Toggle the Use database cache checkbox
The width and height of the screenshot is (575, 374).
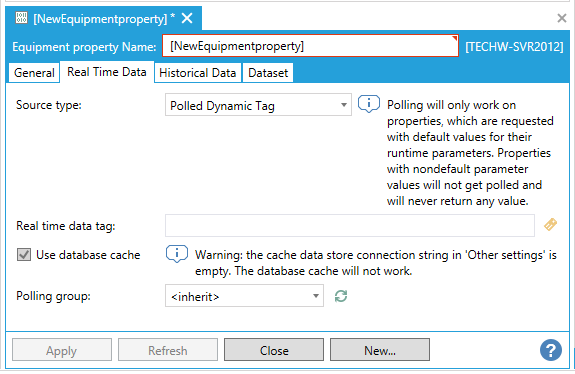tap(24, 254)
